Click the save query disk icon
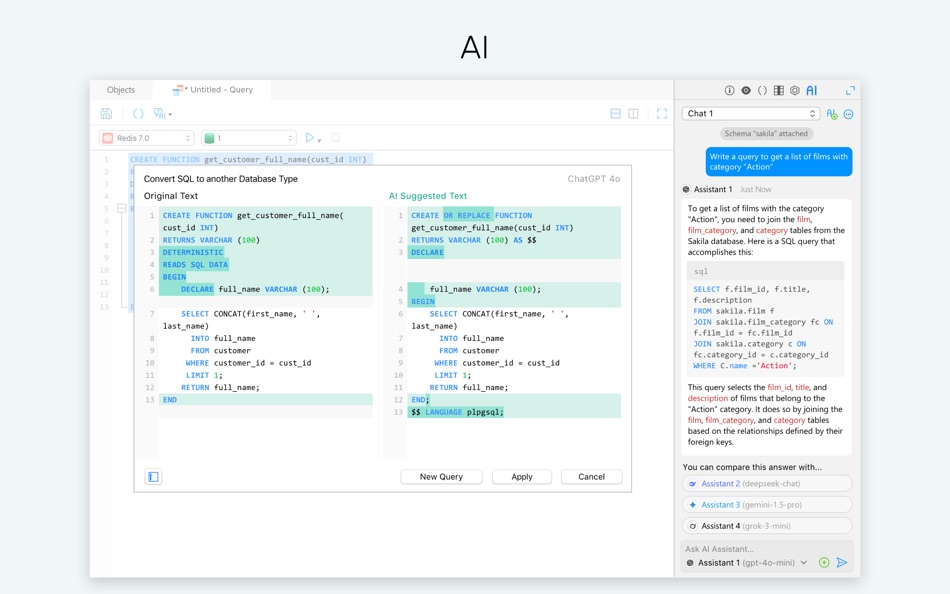The image size is (950, 594). (x=106, y=113)
